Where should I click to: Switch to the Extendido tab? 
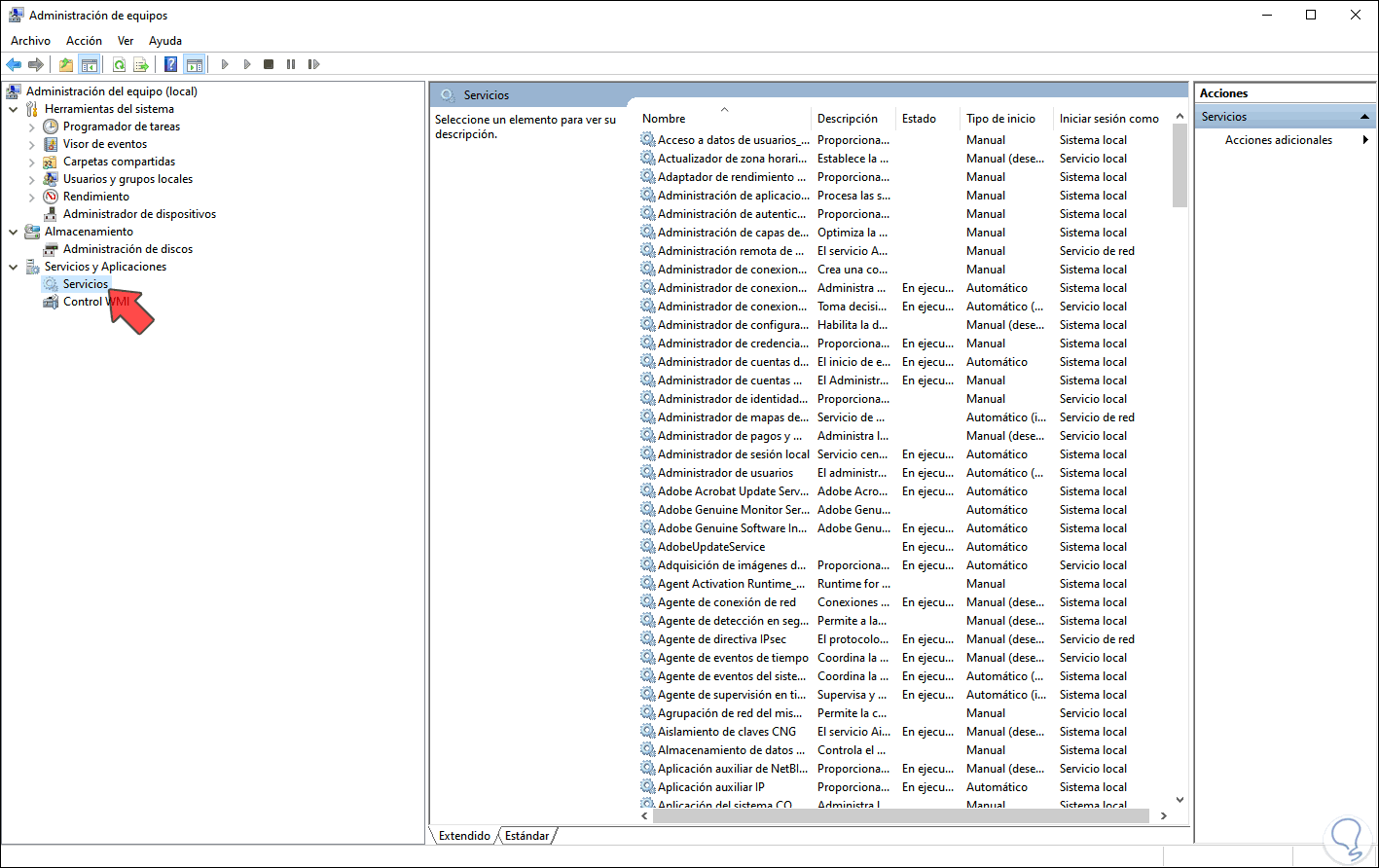coord(462,835)
